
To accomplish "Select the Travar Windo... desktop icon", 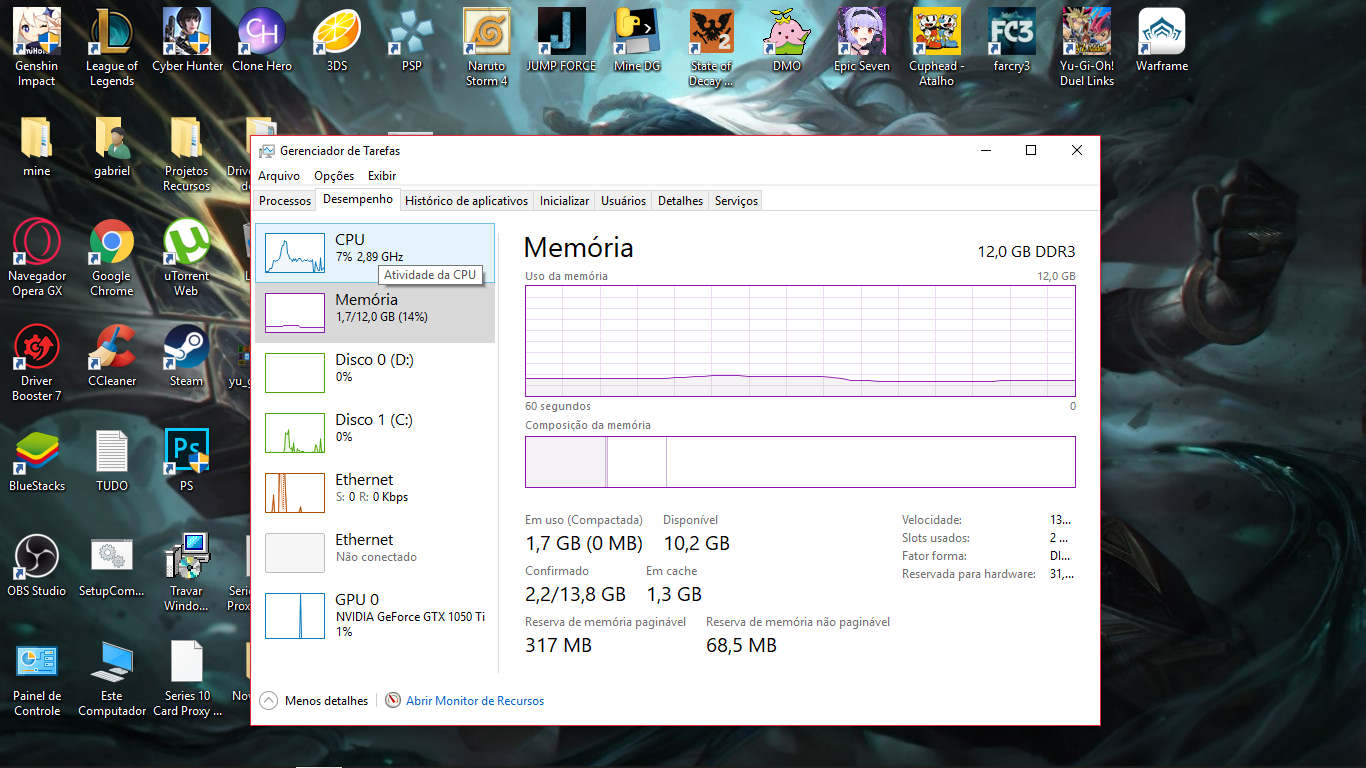I will tap(187, 572).
